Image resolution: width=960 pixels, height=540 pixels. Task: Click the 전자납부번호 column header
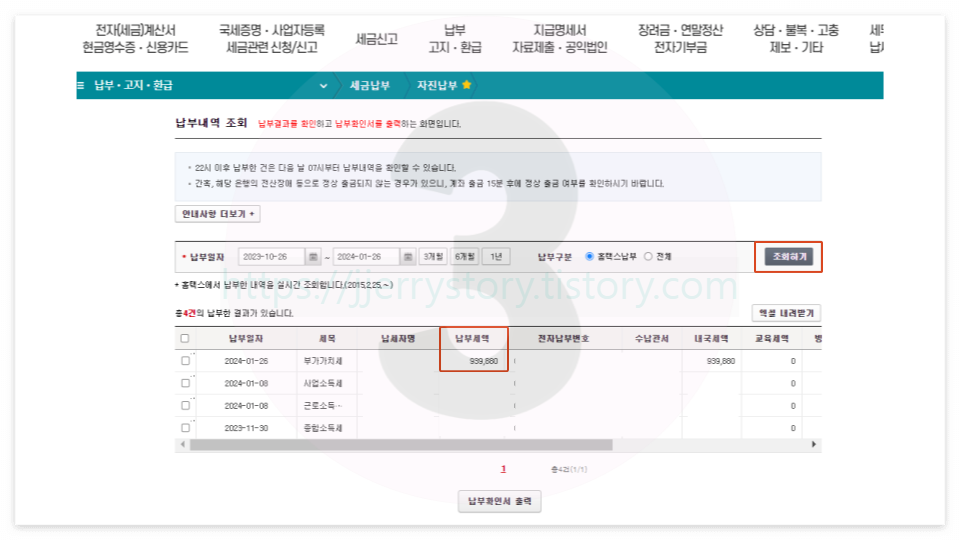tap(563, 338)
